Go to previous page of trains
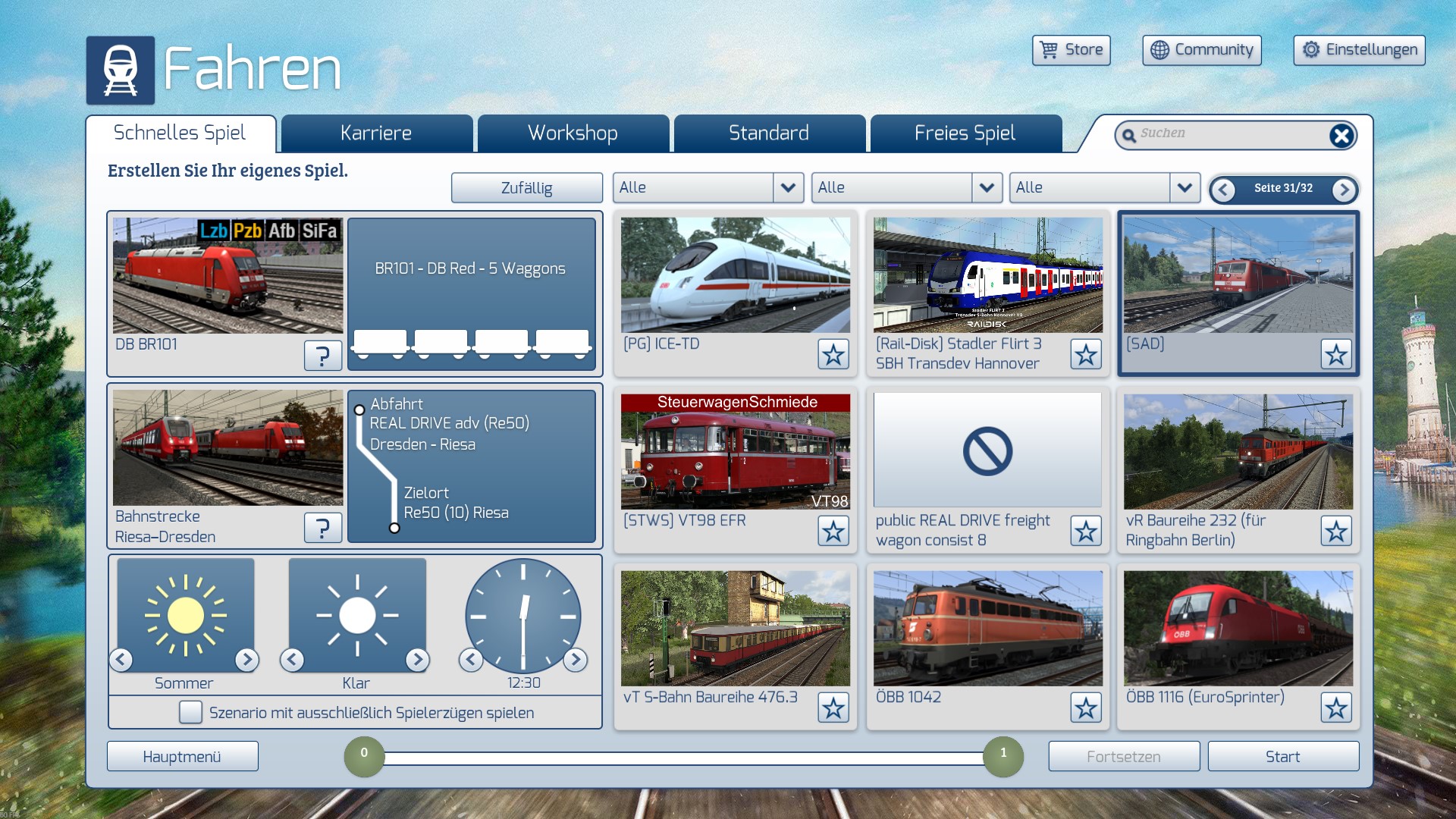This screenshot has width=1456, height=819. point(1222,190)
